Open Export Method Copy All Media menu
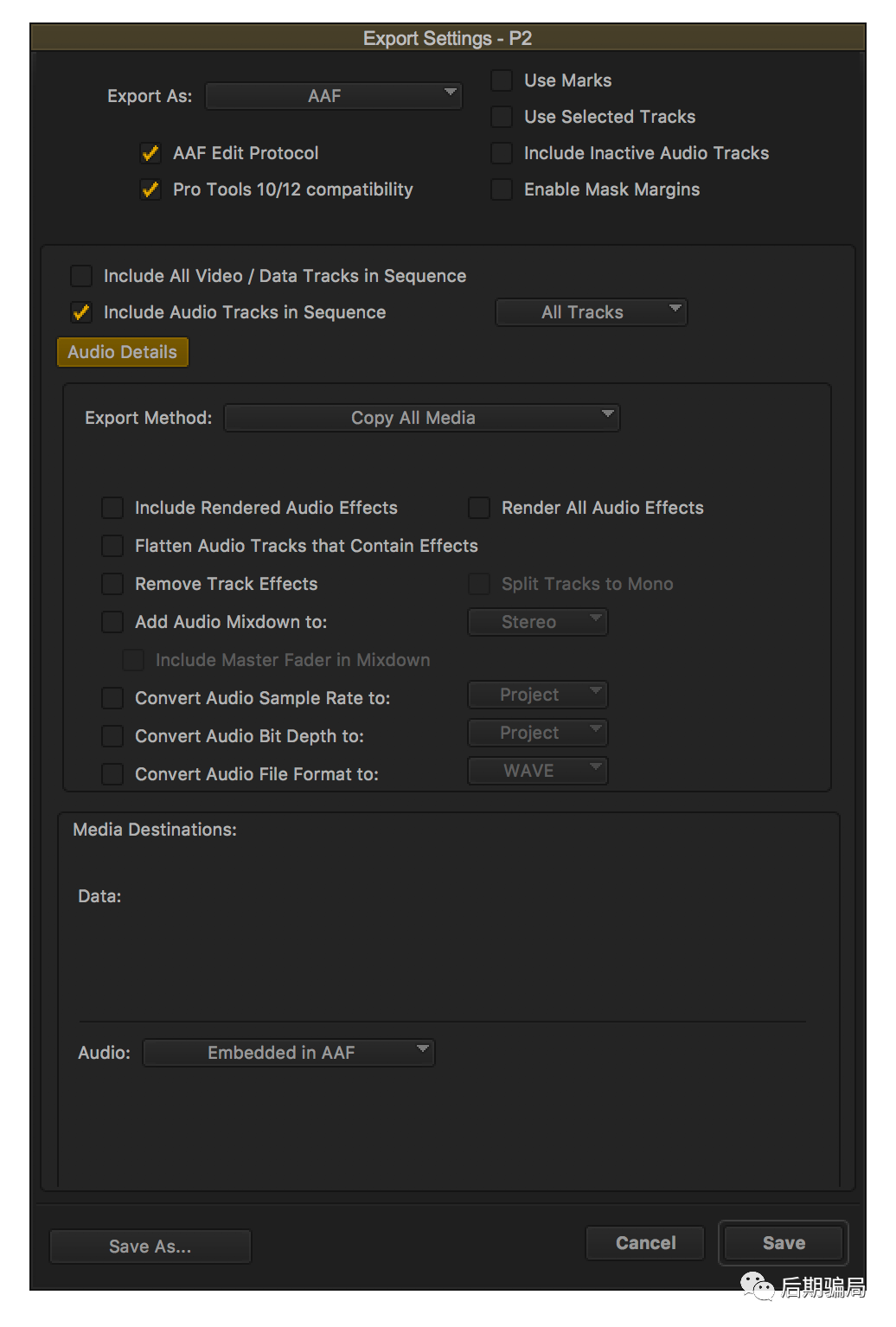896x1327 pixels. pyautogui.click(x=421, y=418)
